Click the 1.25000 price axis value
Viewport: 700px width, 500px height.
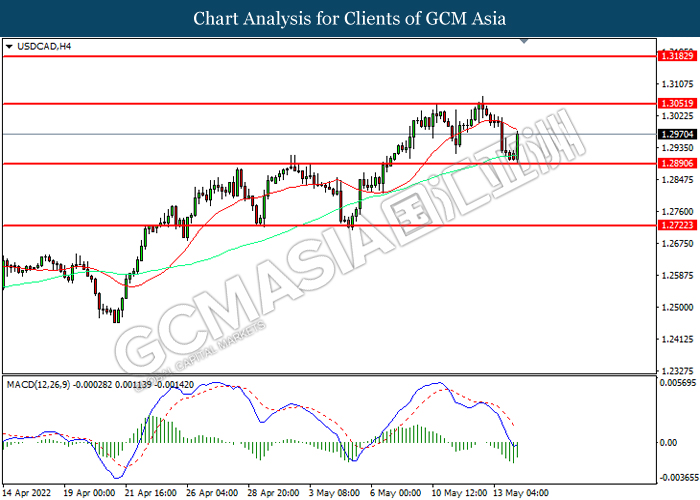pos(677,307)
